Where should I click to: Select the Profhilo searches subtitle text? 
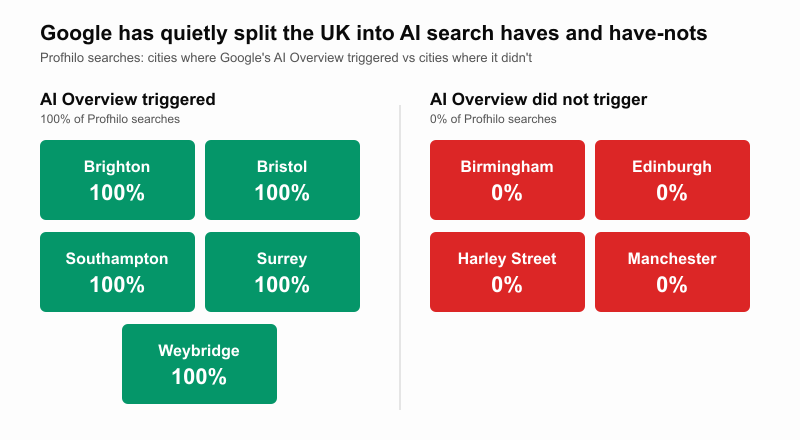tap(286, 58)
